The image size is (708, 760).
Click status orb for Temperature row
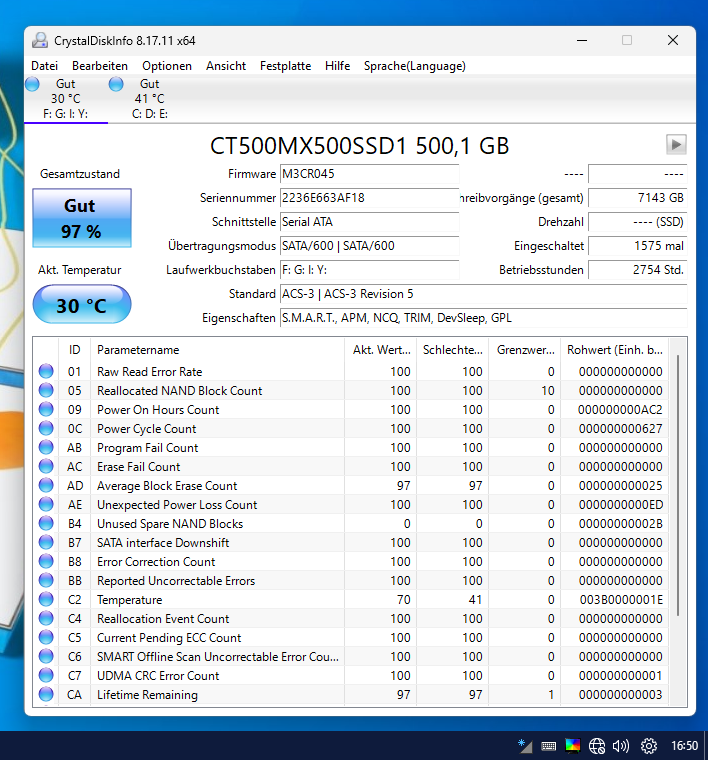click(46, 600)
